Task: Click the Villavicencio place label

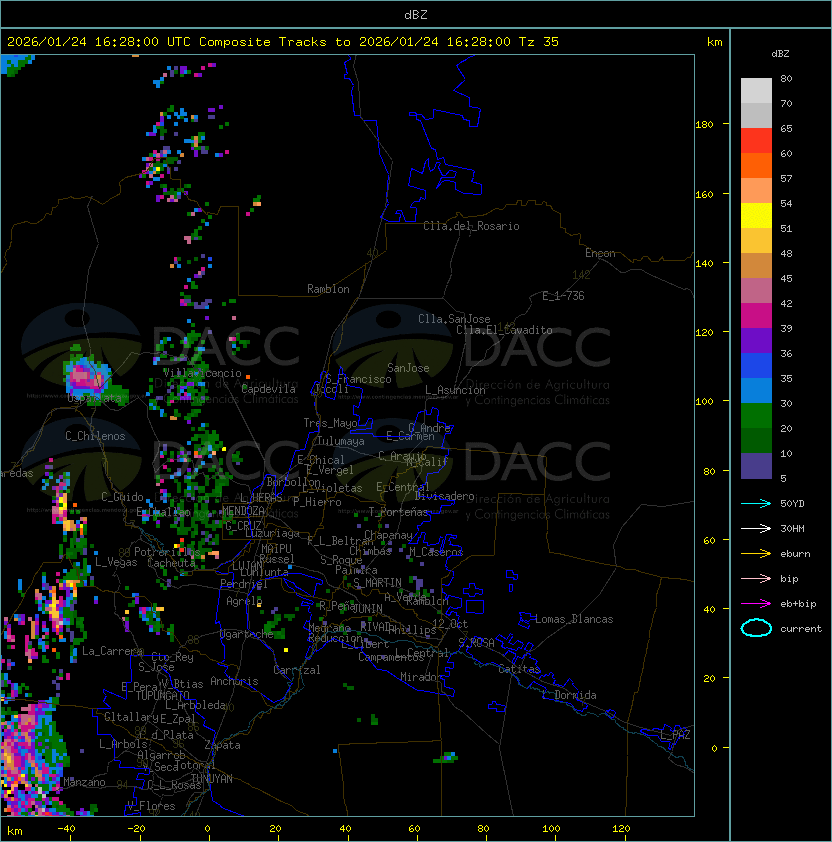Action: pyautogui.click(x=202, y=373)
